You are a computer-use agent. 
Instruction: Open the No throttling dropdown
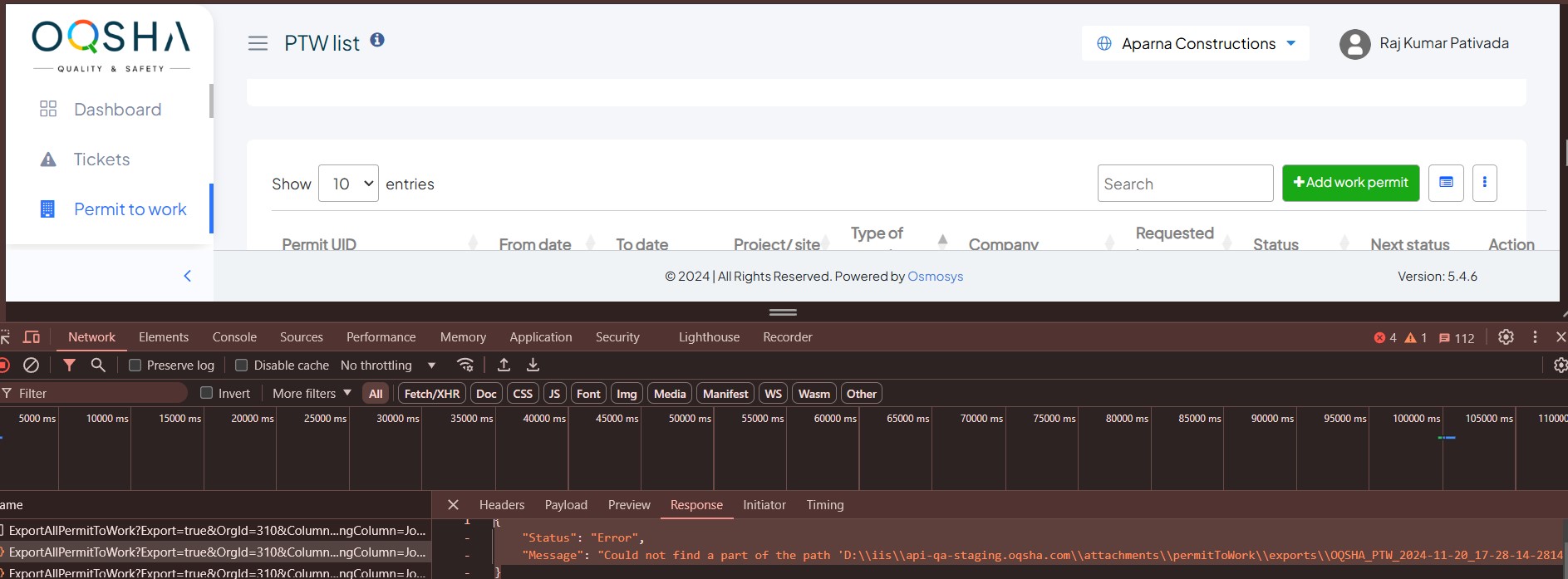coord(388,366)
